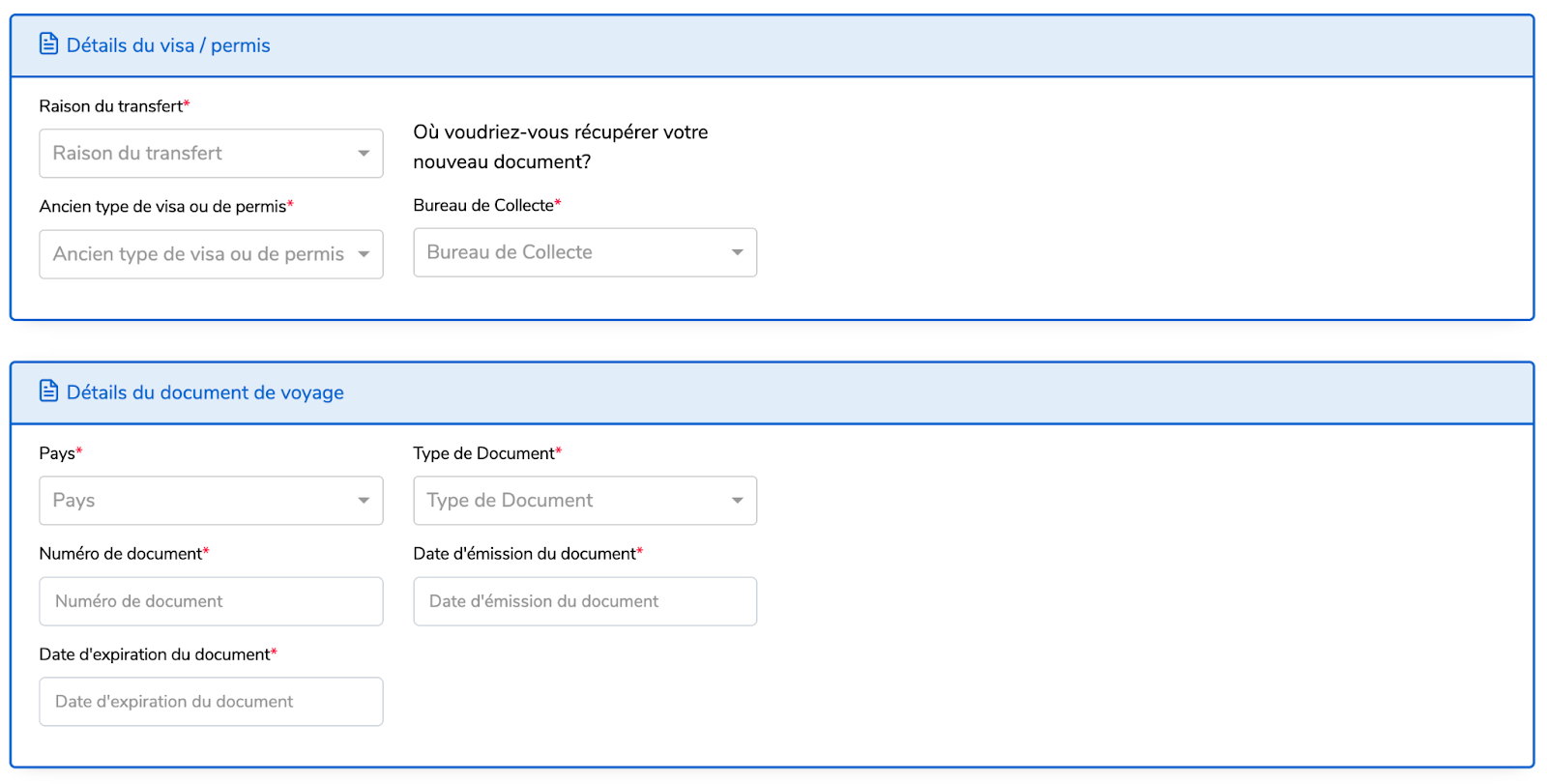Click the Pays dropdown caret arrow
1547x784 pixels.
pos(364,501)
